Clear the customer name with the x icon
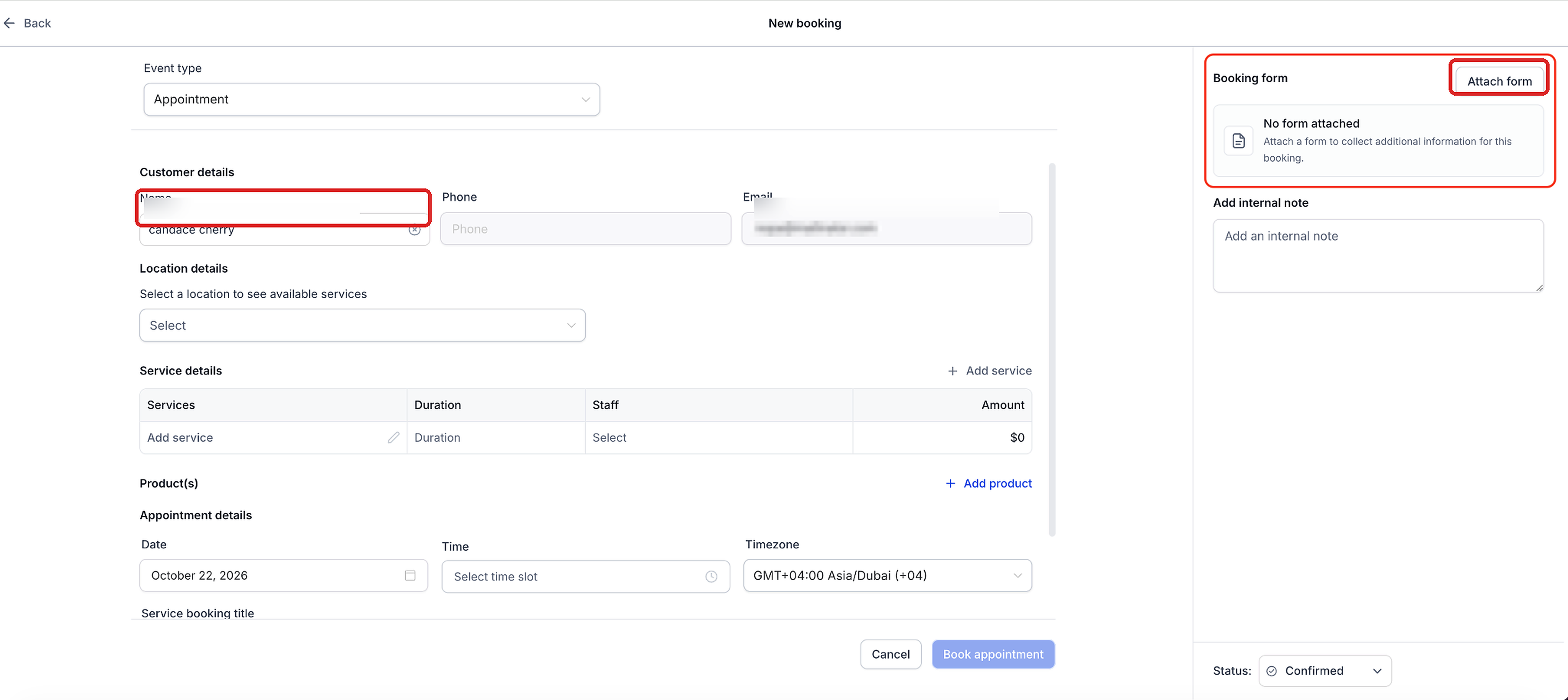This screenshot has height=700, width=1568. tap(415, 230)
